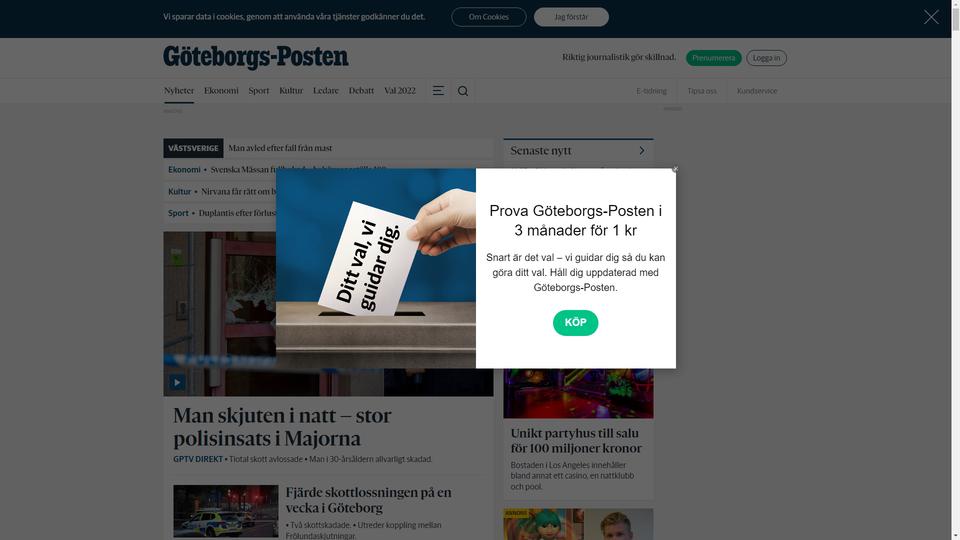Click the Logga in button

tap(767, 58)
